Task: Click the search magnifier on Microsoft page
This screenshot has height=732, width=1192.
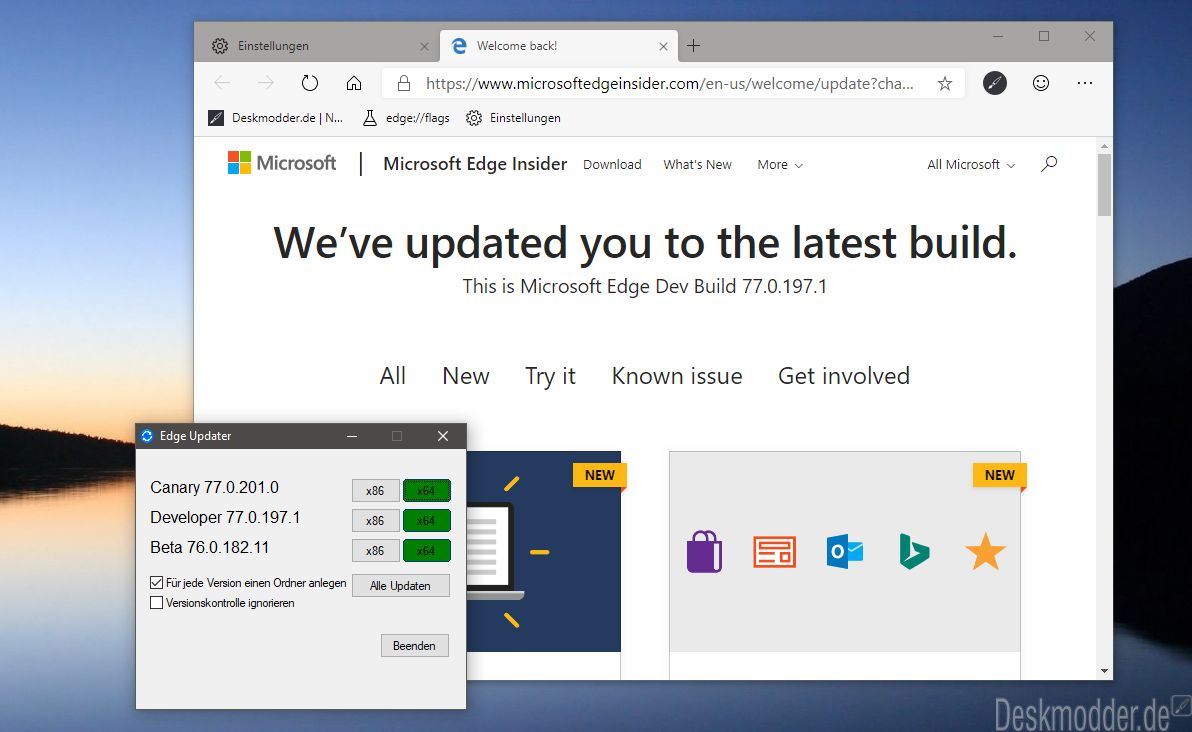Action: (x=1049, y=163)
